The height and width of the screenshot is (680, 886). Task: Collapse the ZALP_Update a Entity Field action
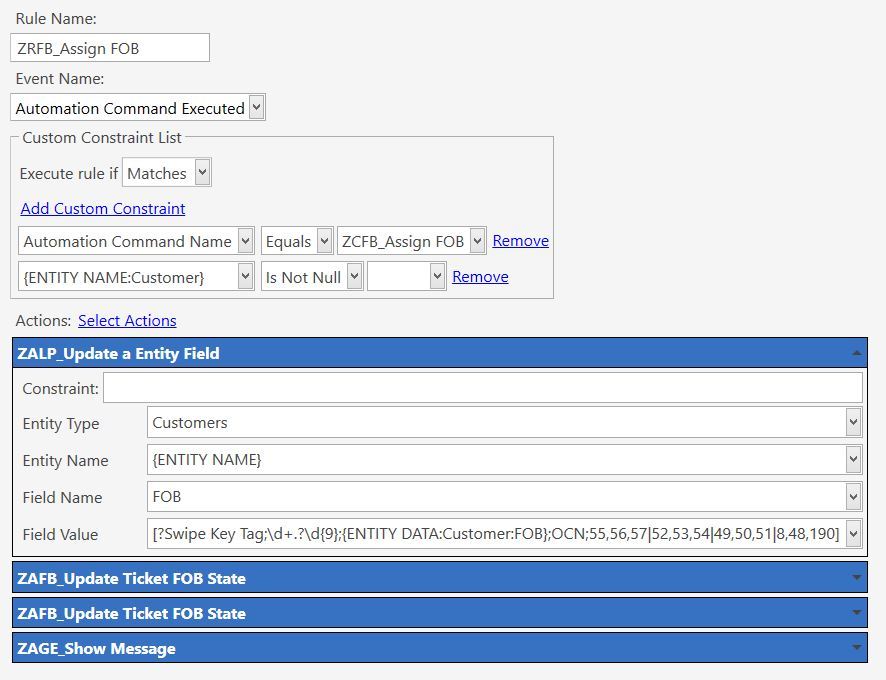click(x=856, y=353)
